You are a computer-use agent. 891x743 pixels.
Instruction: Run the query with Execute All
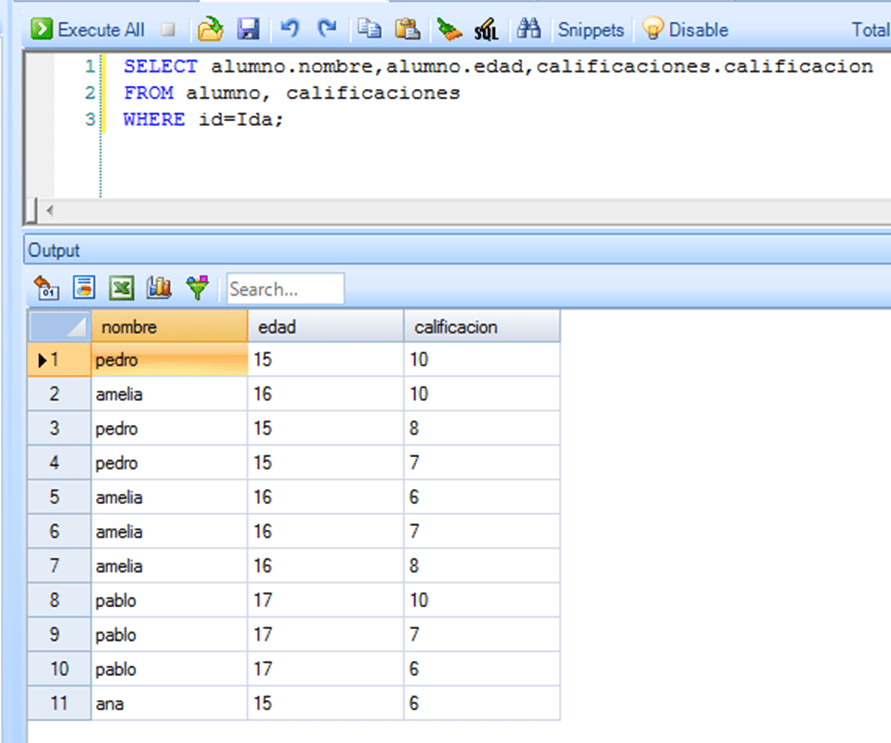click(x=89, y=29)
